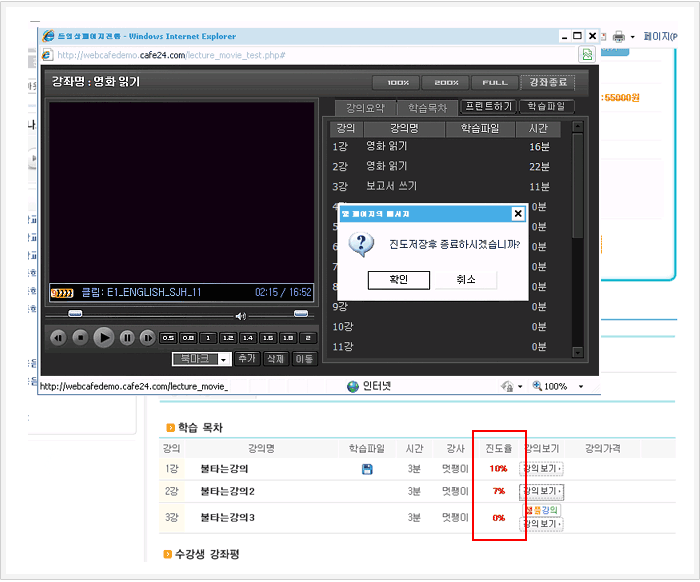The image size is (700, 582).
Task: Click the 불타는강의2 lecture title
Action: 227,492
